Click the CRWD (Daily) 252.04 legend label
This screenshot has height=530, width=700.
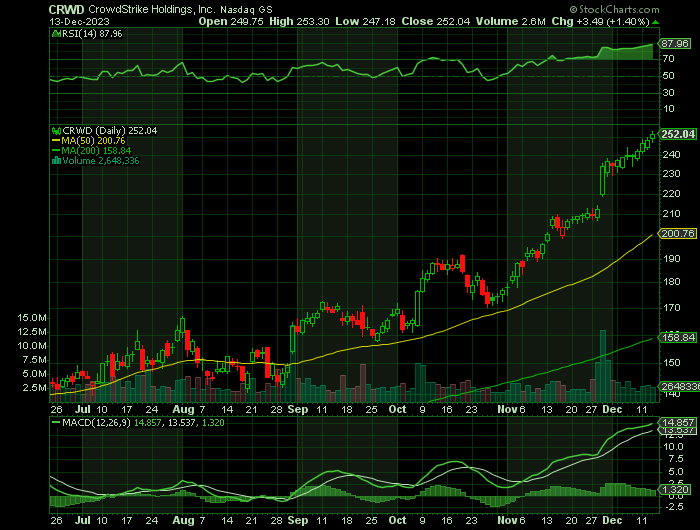tap(110, 131)
